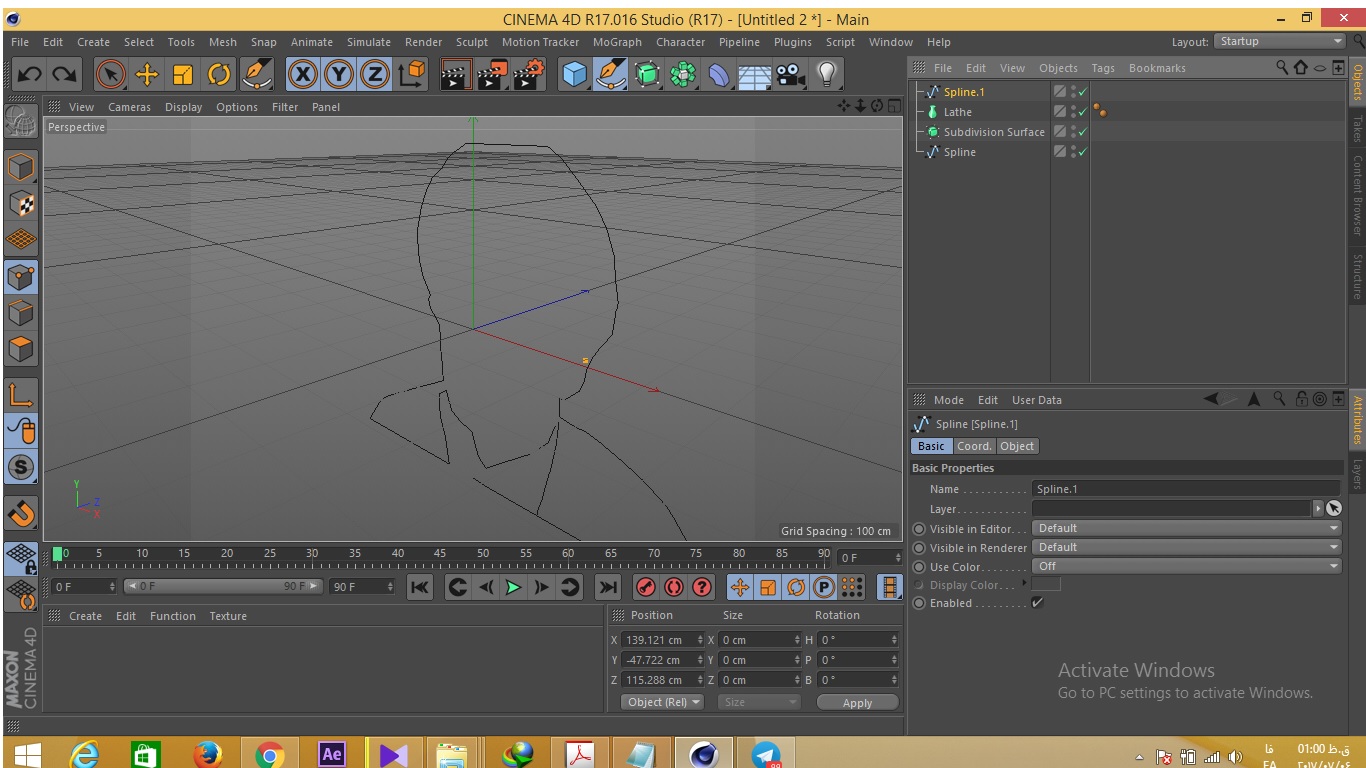Click the blue Bend deformer icon
The width and height of the screenshot is (1366, 768).
tap(719, 74)
